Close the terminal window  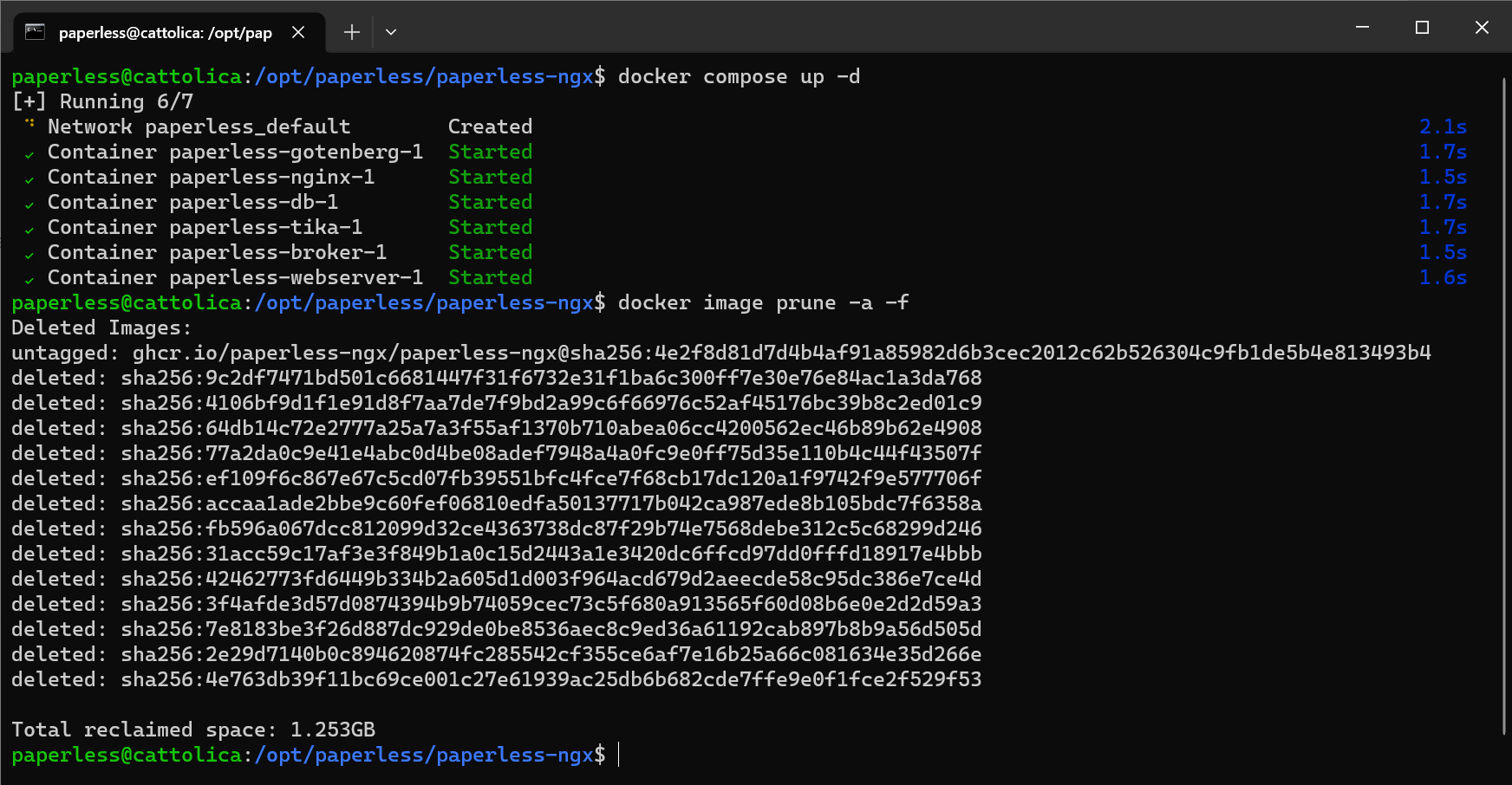1482,27
